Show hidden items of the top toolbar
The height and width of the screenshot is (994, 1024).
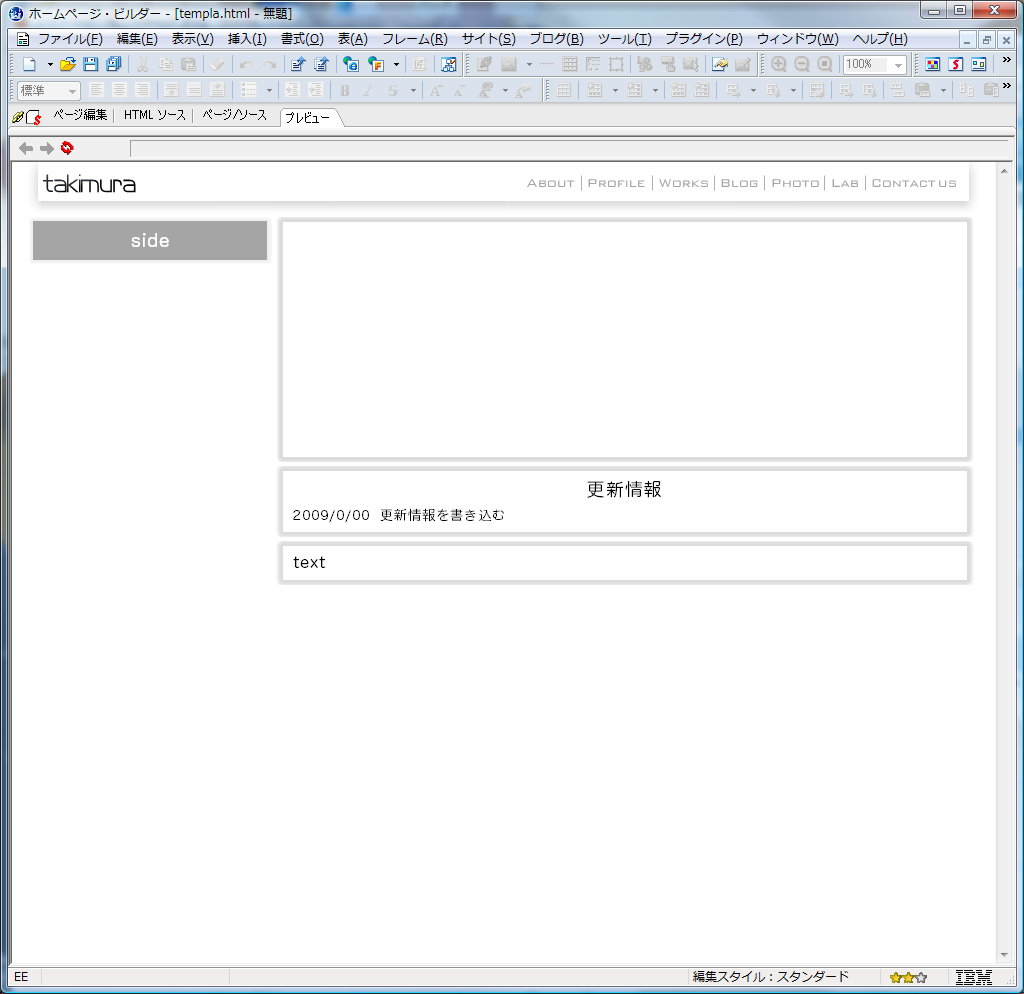[1006, 60]
